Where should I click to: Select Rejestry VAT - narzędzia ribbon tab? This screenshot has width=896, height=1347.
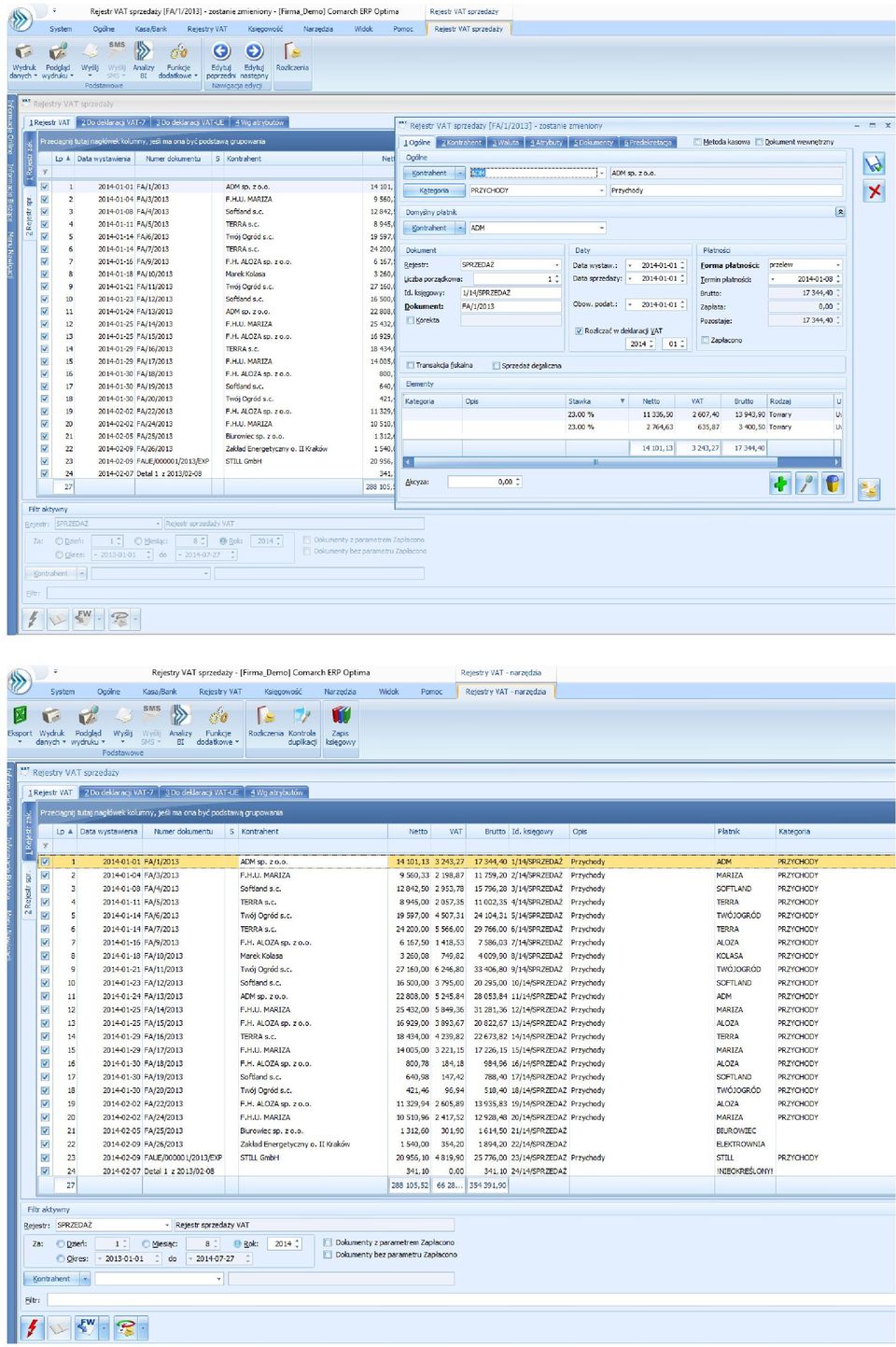click(x=505, y=692)
